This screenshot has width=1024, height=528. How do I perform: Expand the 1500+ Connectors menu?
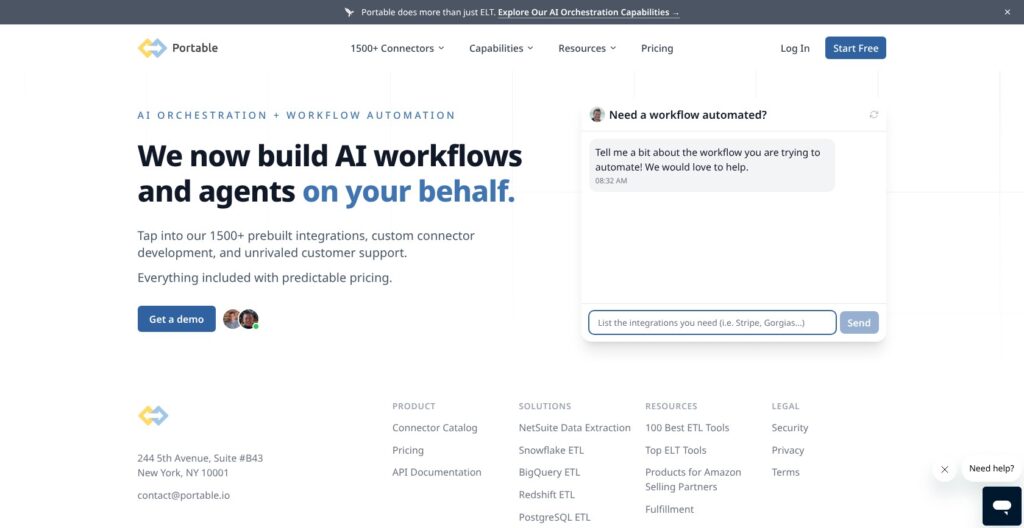pos(397,48)
